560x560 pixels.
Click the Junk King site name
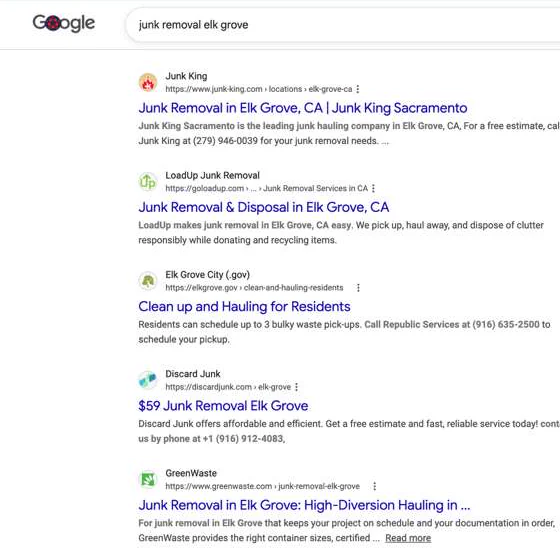186,76
